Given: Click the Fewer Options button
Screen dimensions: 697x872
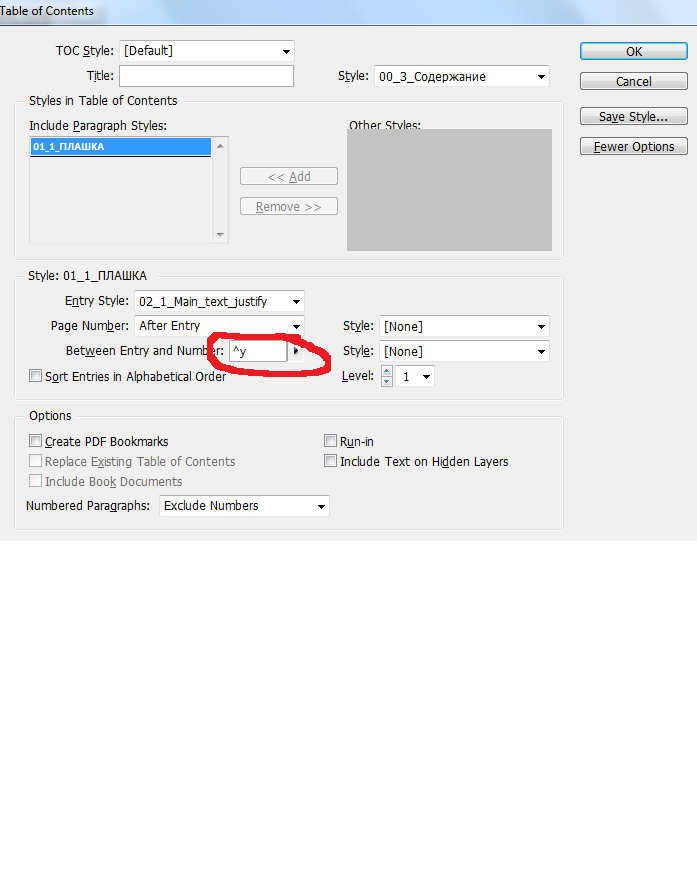Looking at the screenshot, I should pyautogui.click(x=634, y=146).
